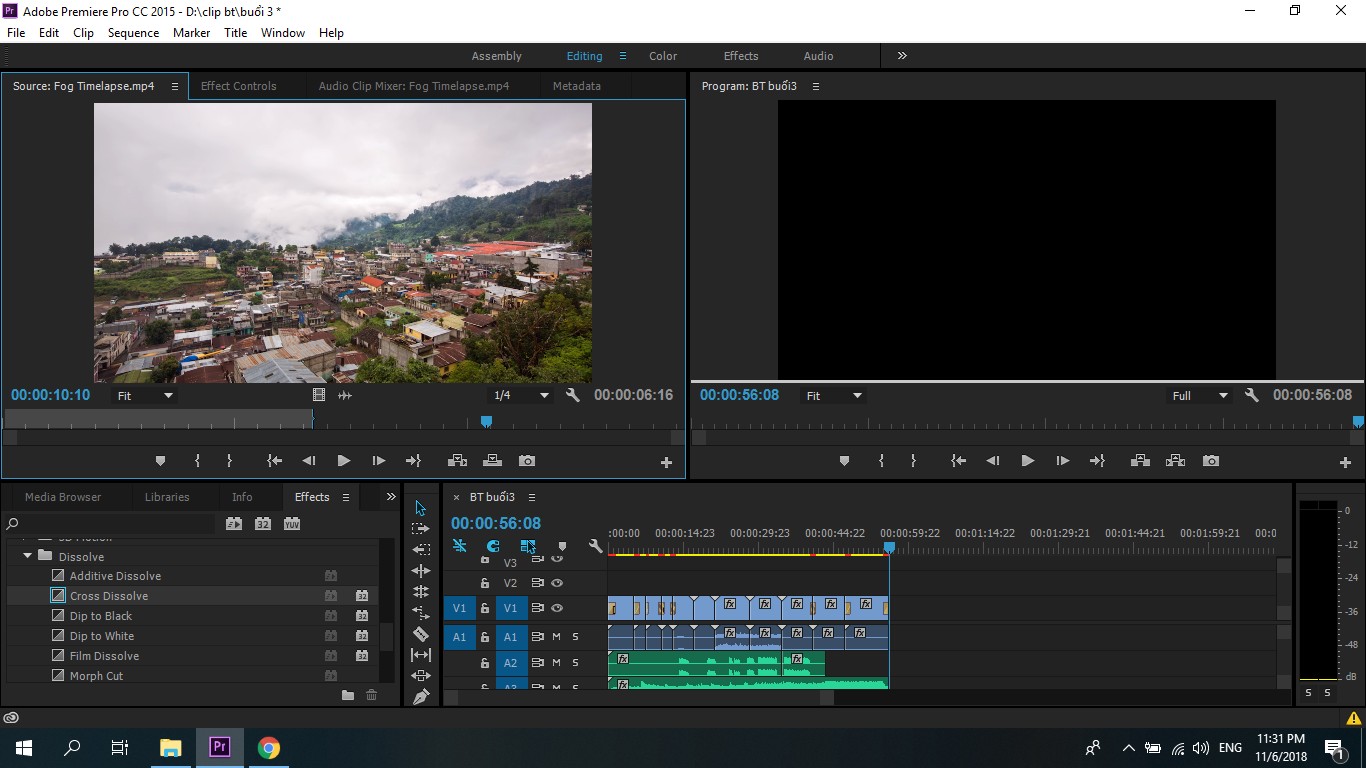Click Export Frame camera in Source monitor
Screen dimensions: 1366x768
[527, 461]
